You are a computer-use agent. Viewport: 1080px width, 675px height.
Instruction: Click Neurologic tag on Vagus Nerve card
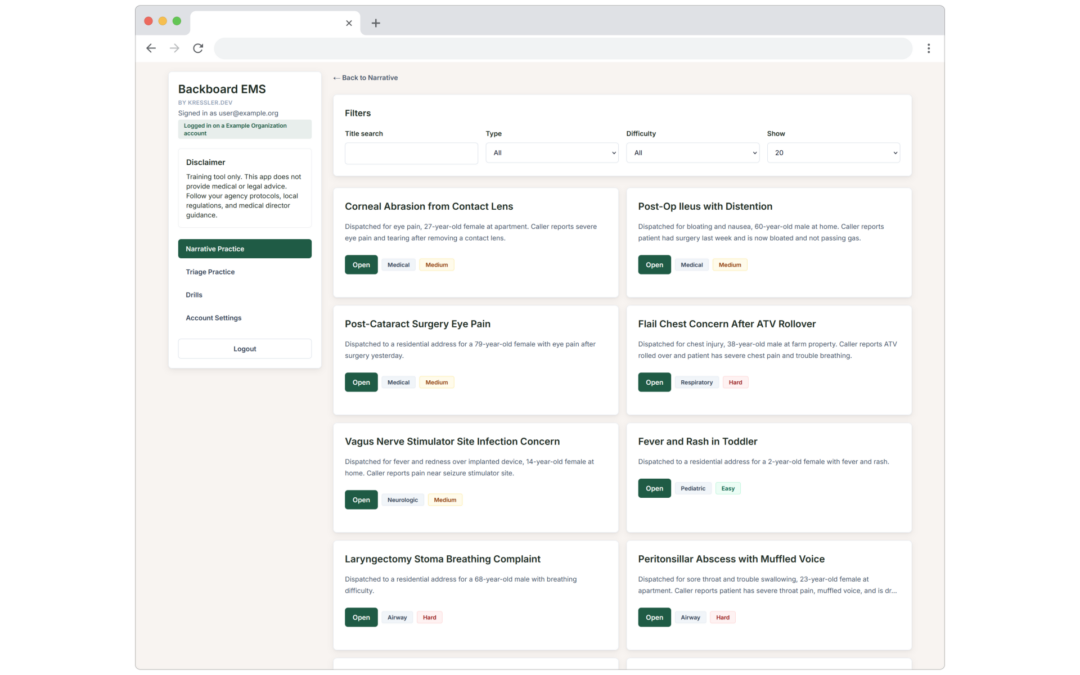click(x=402, y=500)
